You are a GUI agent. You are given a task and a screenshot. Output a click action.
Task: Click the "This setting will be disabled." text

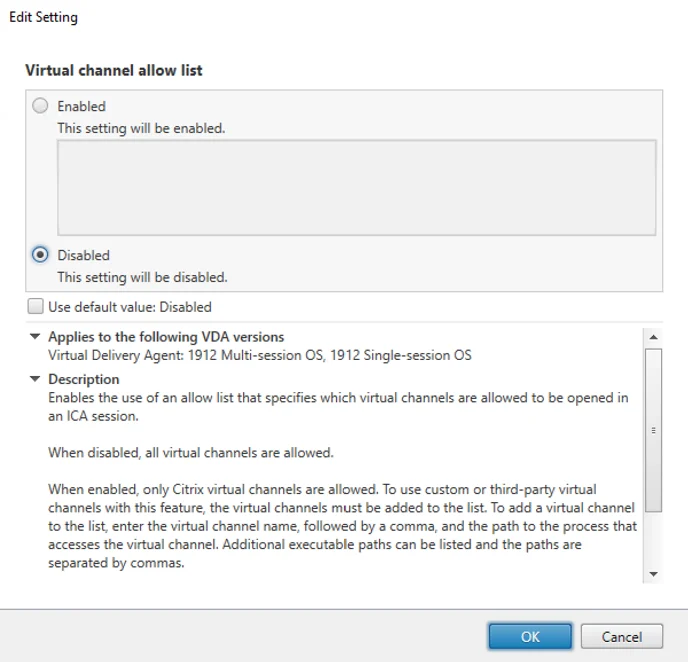(142, 277)
